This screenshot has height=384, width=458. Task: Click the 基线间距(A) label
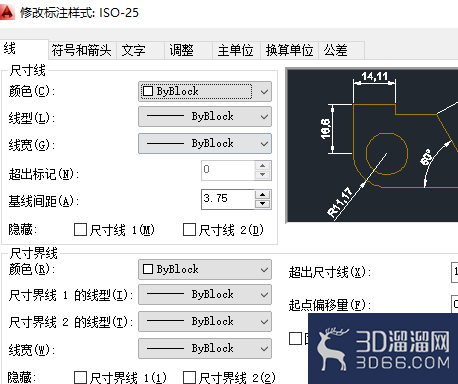pyautogui.click(x=44, y=201)
